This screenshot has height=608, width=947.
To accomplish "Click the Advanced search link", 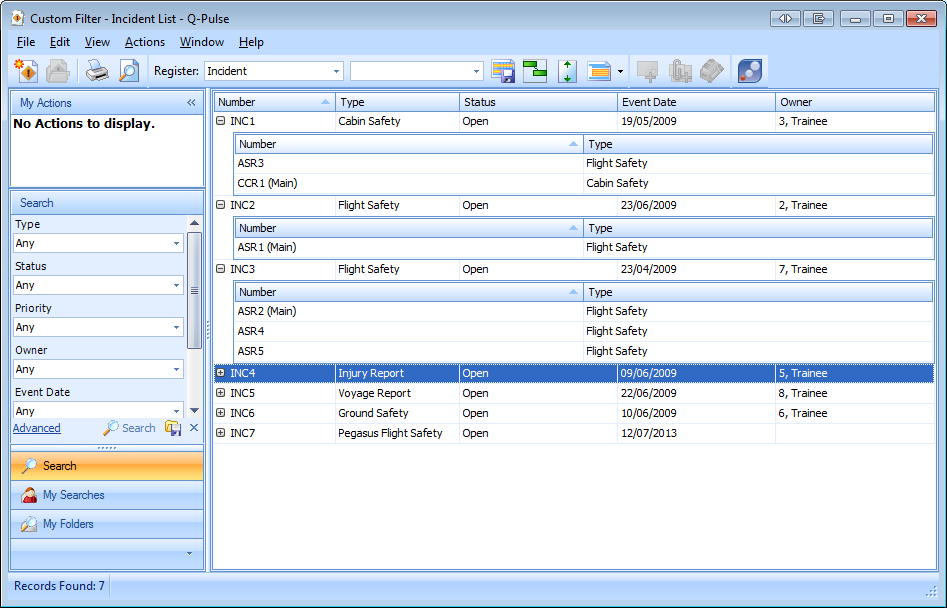I will [x=37, y=428].
